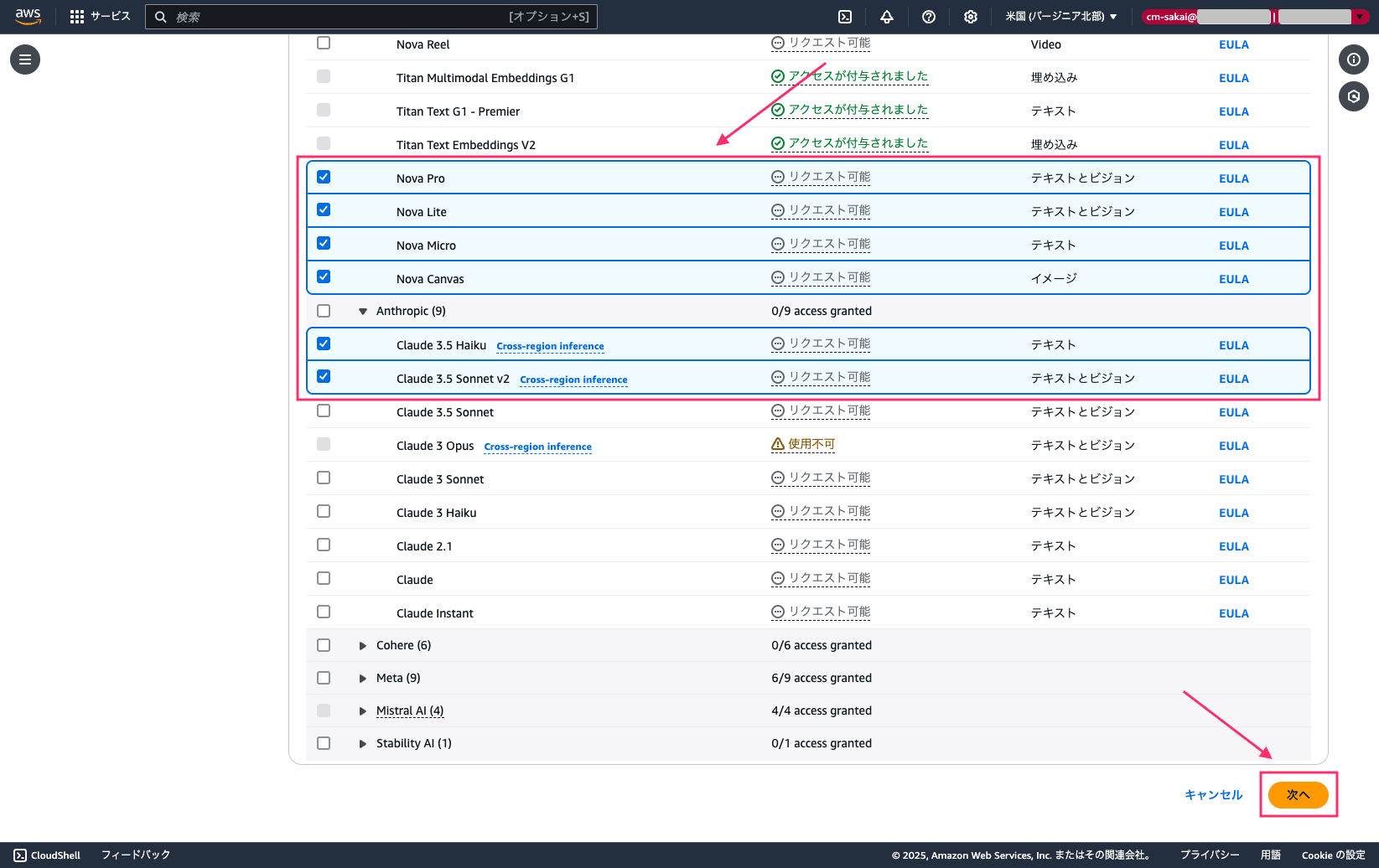Click the Claude 2.1 model name

pyautogui.click(x=424, y=546)
